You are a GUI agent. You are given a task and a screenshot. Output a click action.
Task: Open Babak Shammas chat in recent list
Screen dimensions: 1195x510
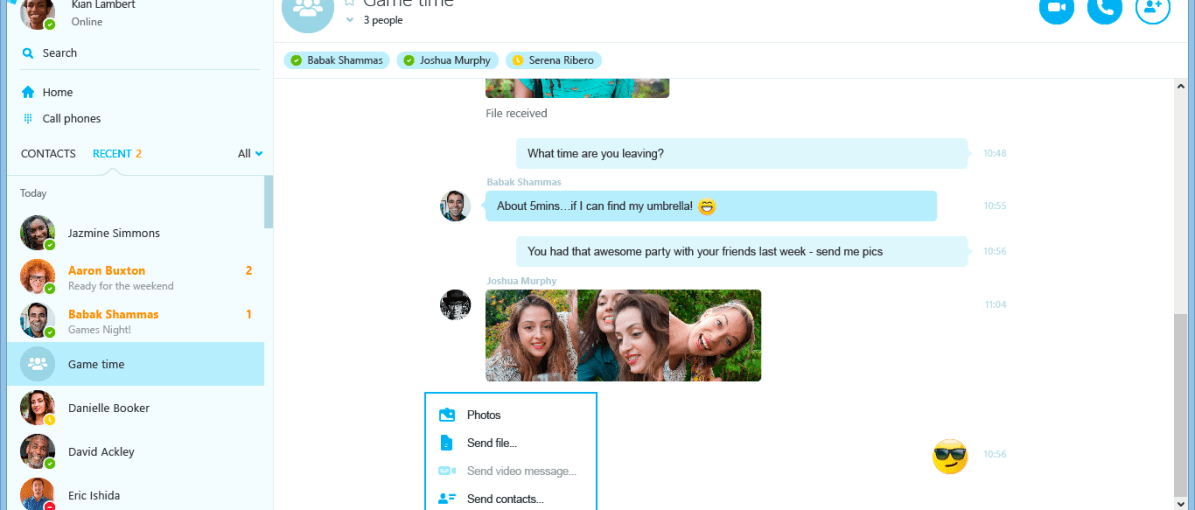point(136,321)
